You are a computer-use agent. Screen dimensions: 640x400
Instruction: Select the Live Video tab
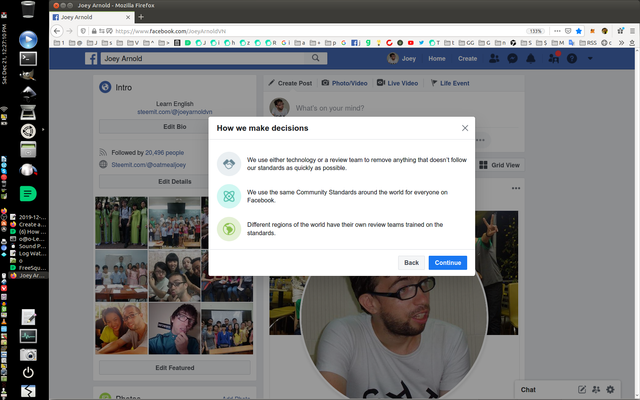[398, 83]
